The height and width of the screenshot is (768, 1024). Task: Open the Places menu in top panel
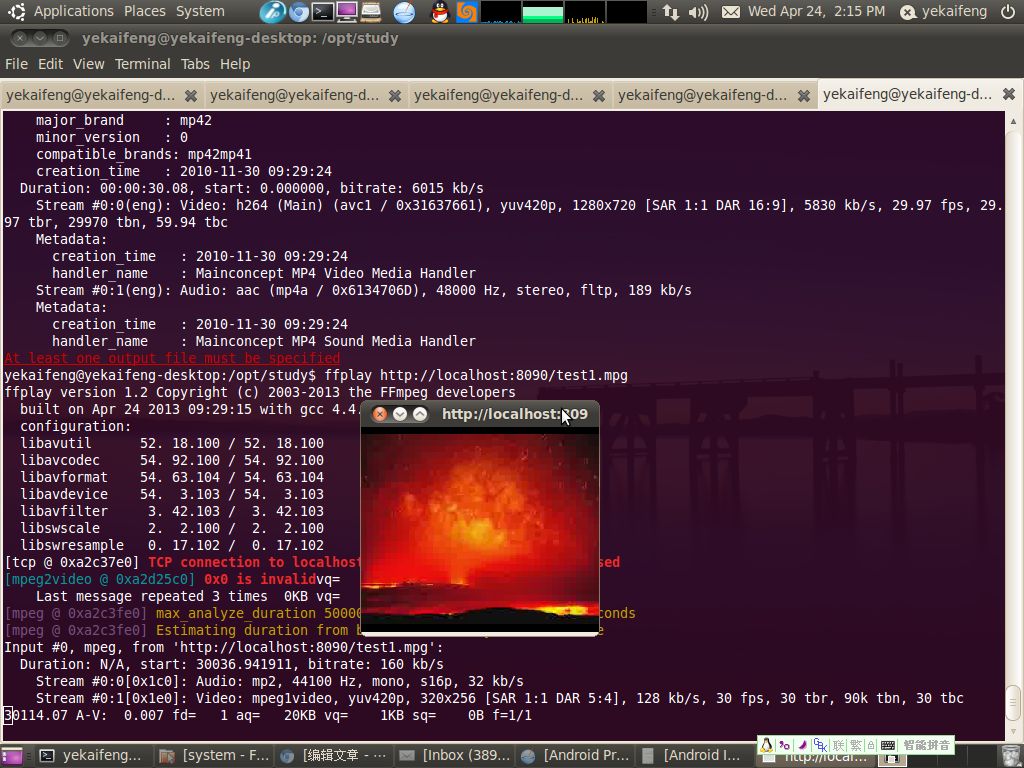(144, 11)
